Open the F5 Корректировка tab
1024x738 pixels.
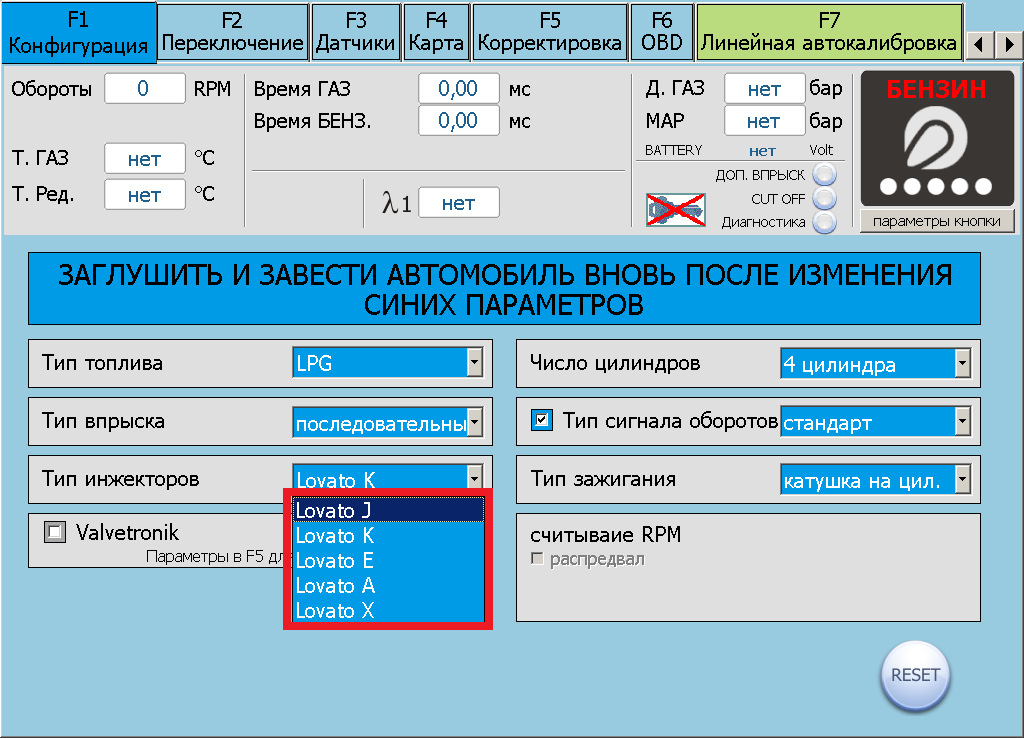550,33
